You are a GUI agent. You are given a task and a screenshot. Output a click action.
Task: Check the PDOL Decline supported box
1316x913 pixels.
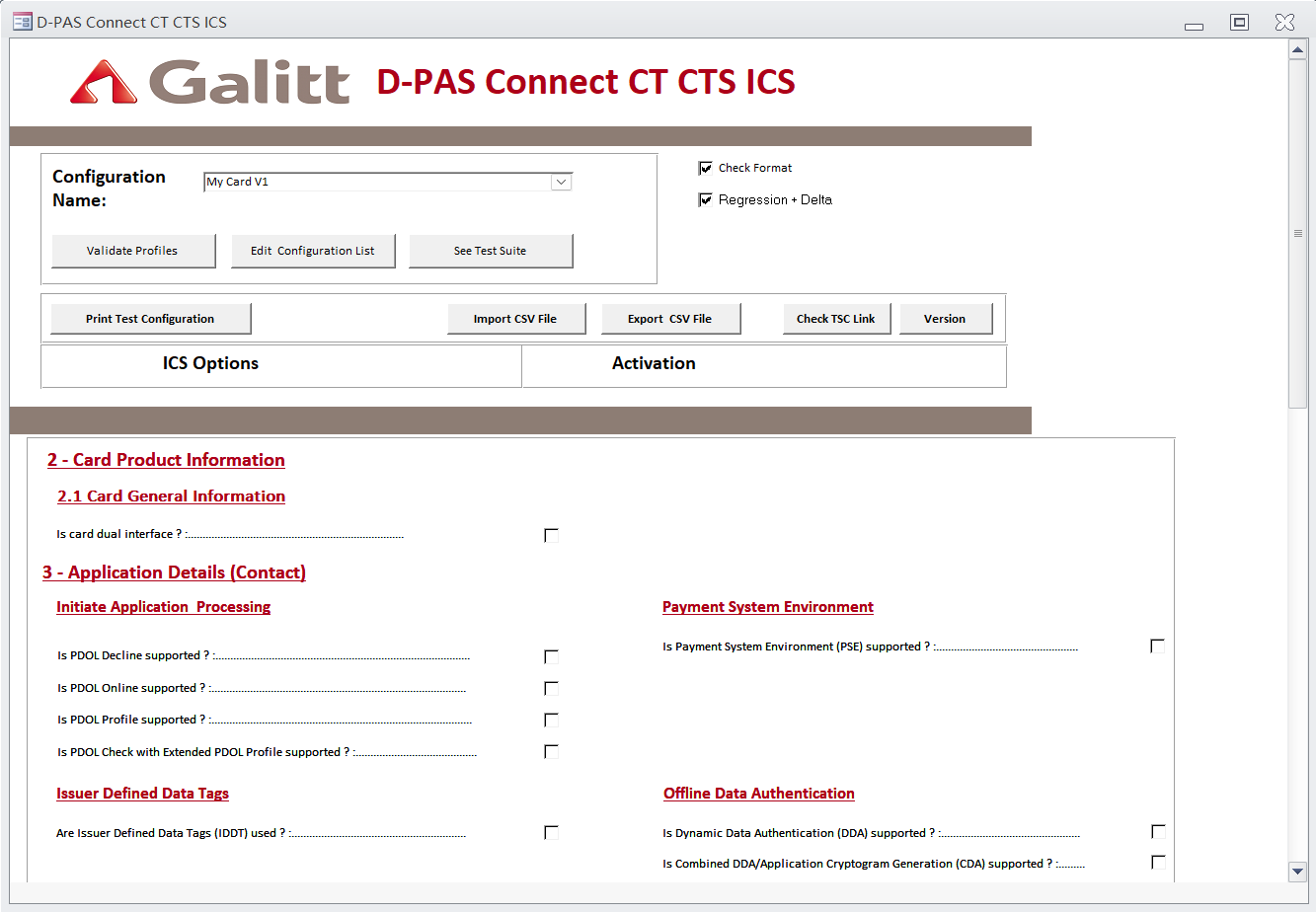coord(551,656)
